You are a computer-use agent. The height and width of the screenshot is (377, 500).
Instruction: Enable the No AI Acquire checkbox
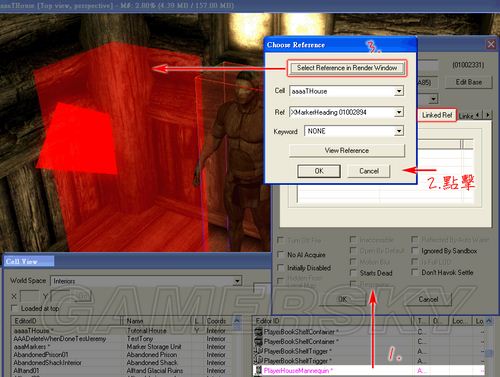[281, 254]
